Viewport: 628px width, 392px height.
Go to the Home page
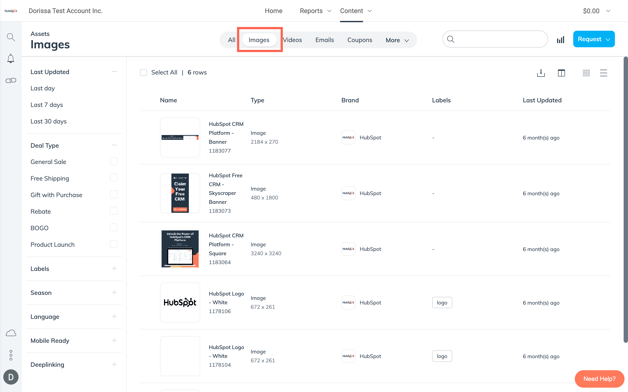(x=273, y=11)
